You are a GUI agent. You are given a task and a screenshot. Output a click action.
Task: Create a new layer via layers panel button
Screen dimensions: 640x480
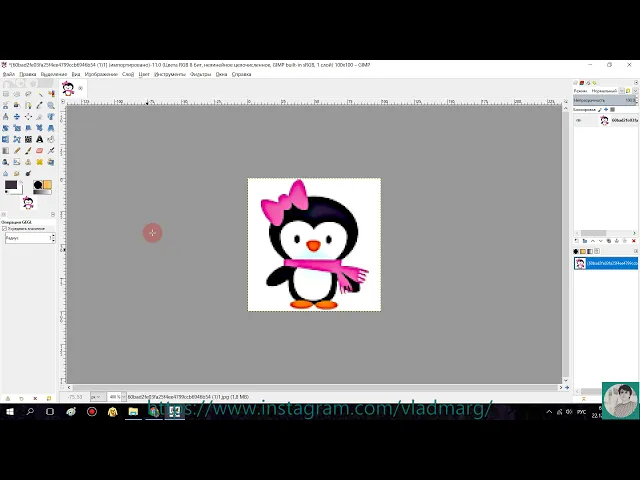[576, 241]
